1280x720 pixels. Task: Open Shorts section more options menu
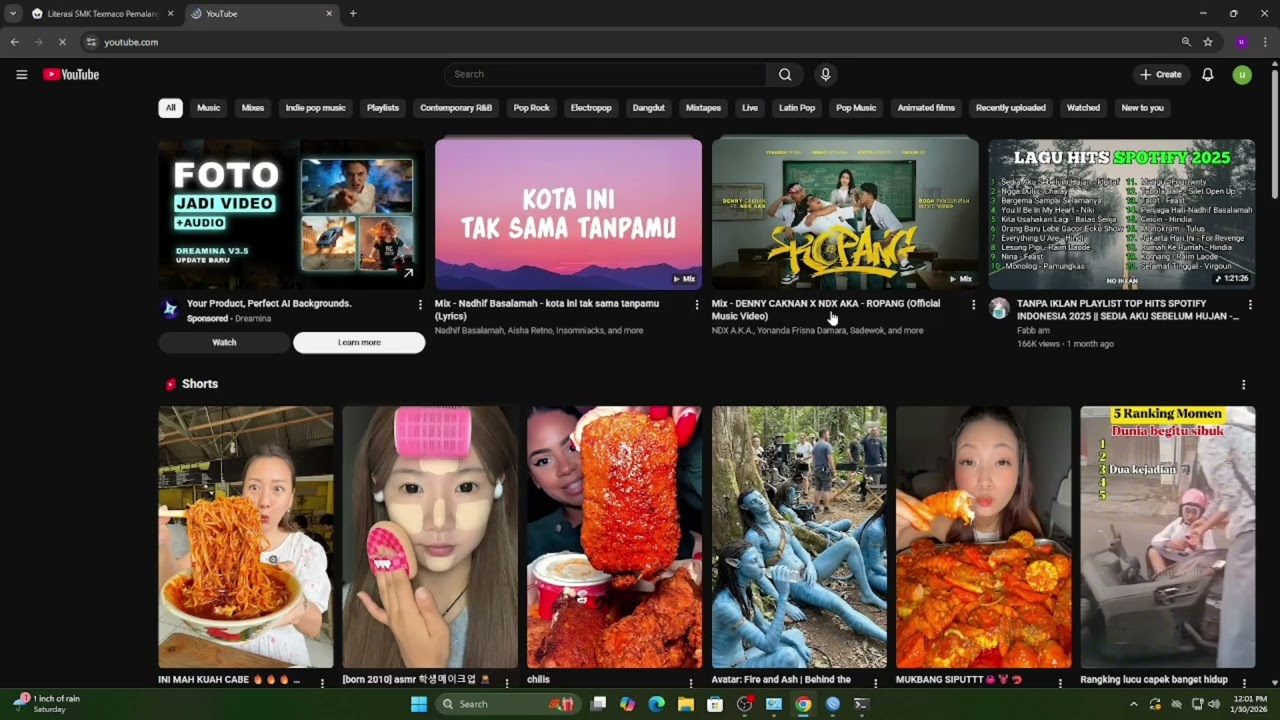point(1244,384)
